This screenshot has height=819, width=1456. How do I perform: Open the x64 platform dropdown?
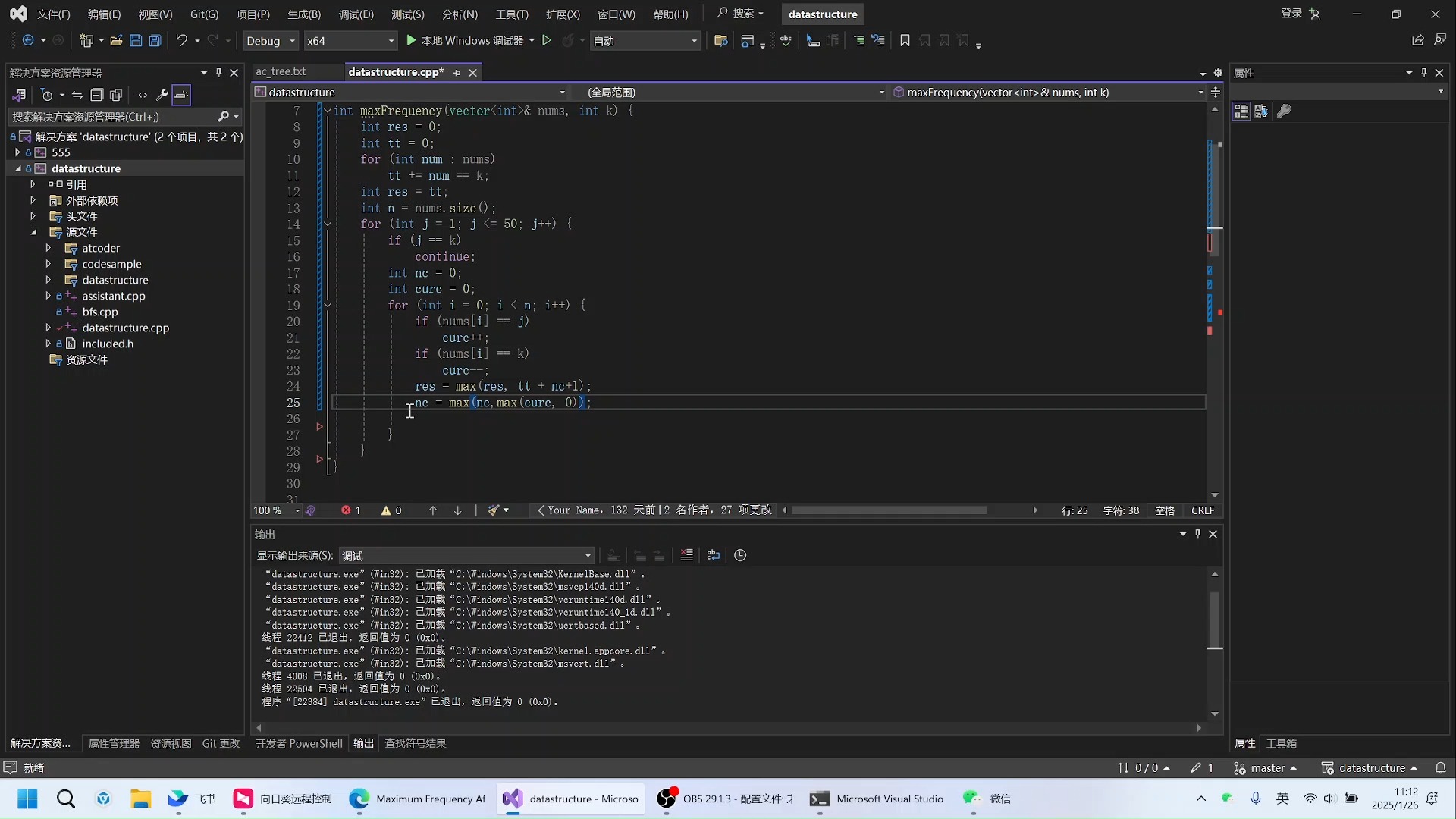click(350, 41)
